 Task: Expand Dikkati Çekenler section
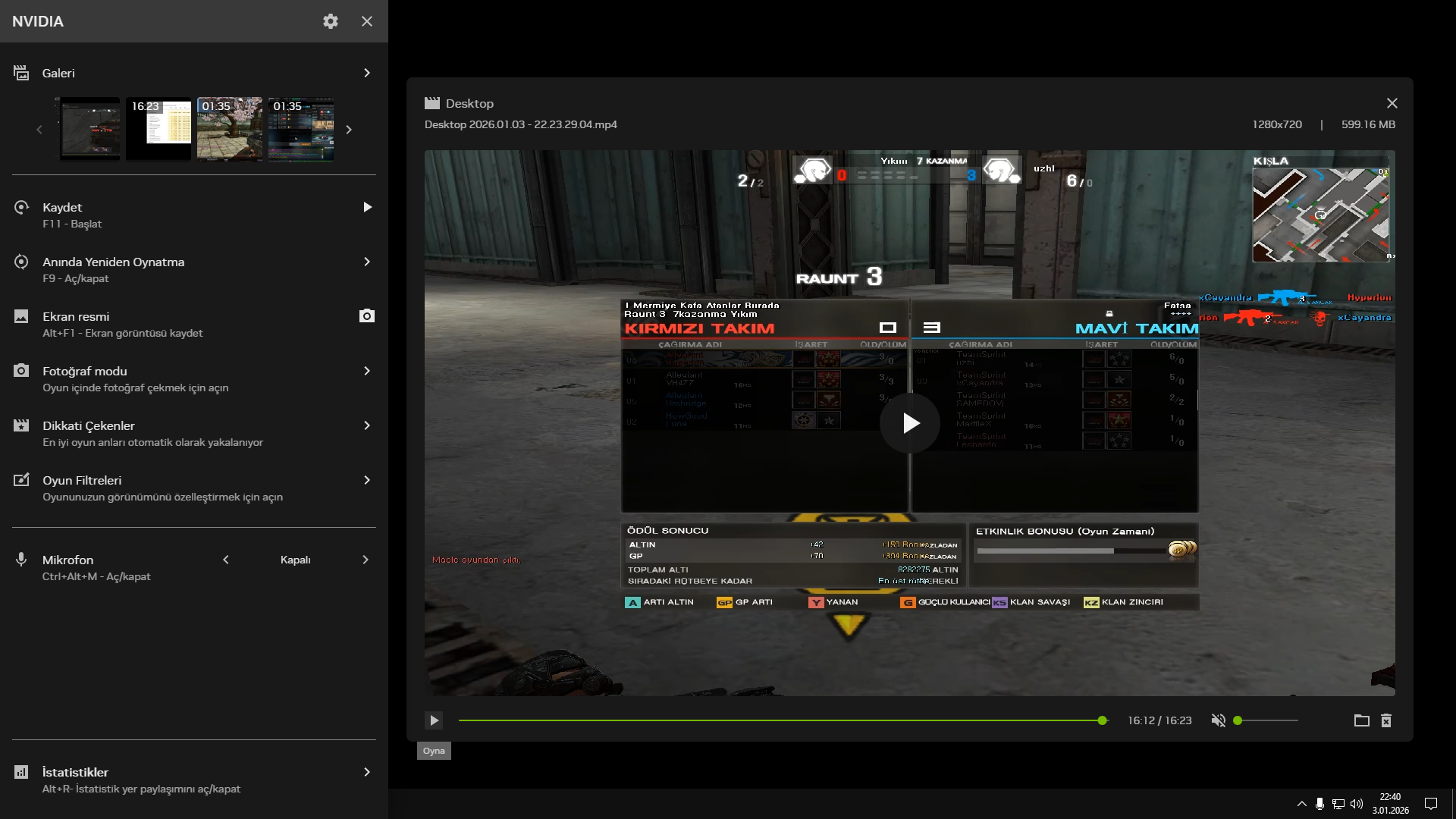coord(367,425)
